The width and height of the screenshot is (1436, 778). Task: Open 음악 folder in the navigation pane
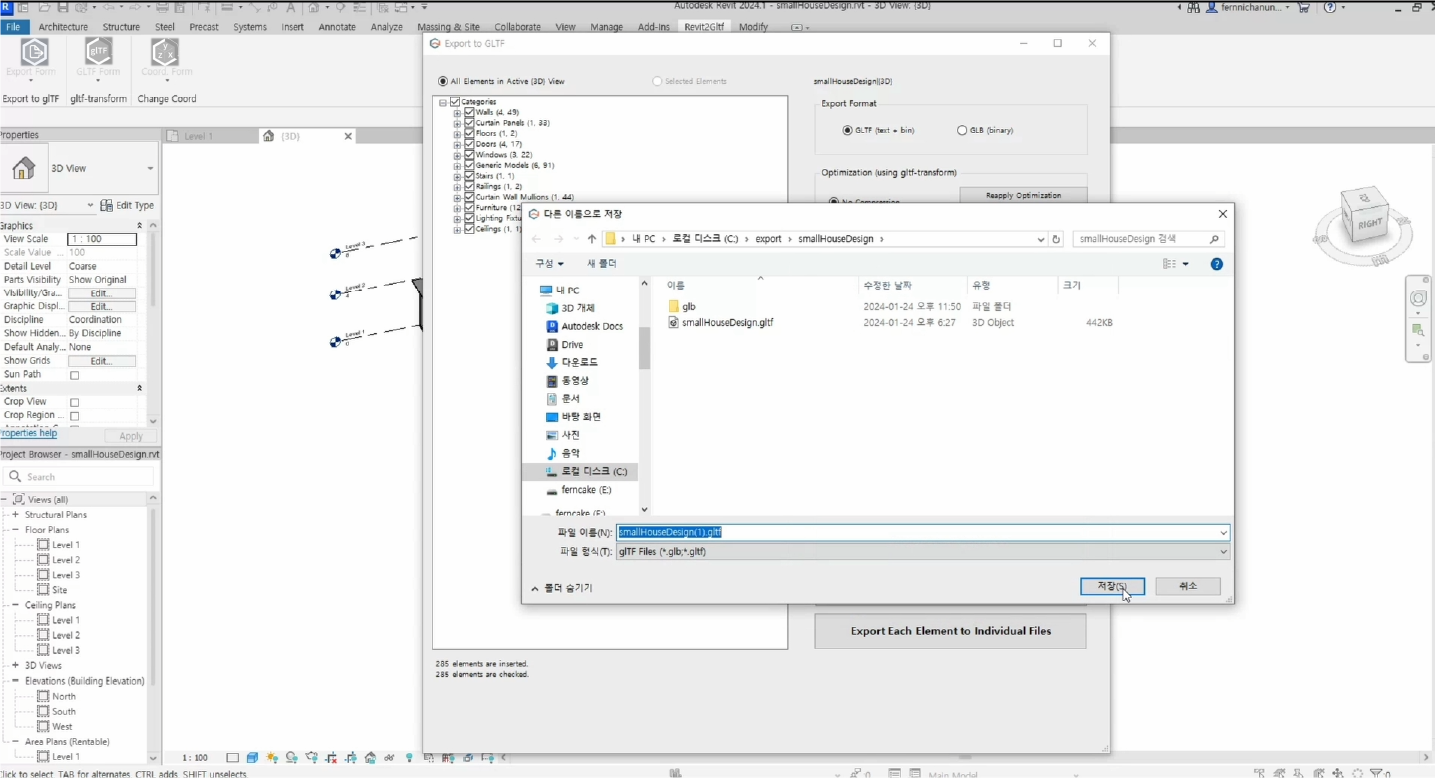tap(570, 453)
